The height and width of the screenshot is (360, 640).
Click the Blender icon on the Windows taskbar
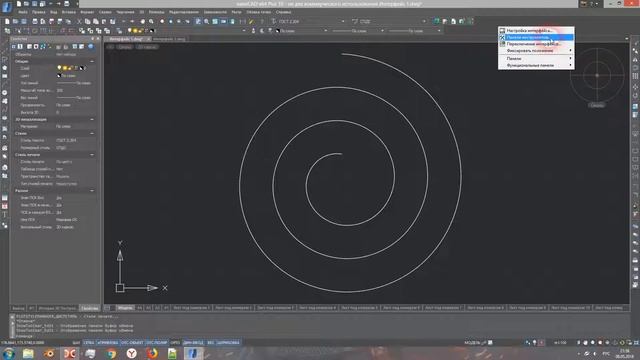(x=49, y=353)
